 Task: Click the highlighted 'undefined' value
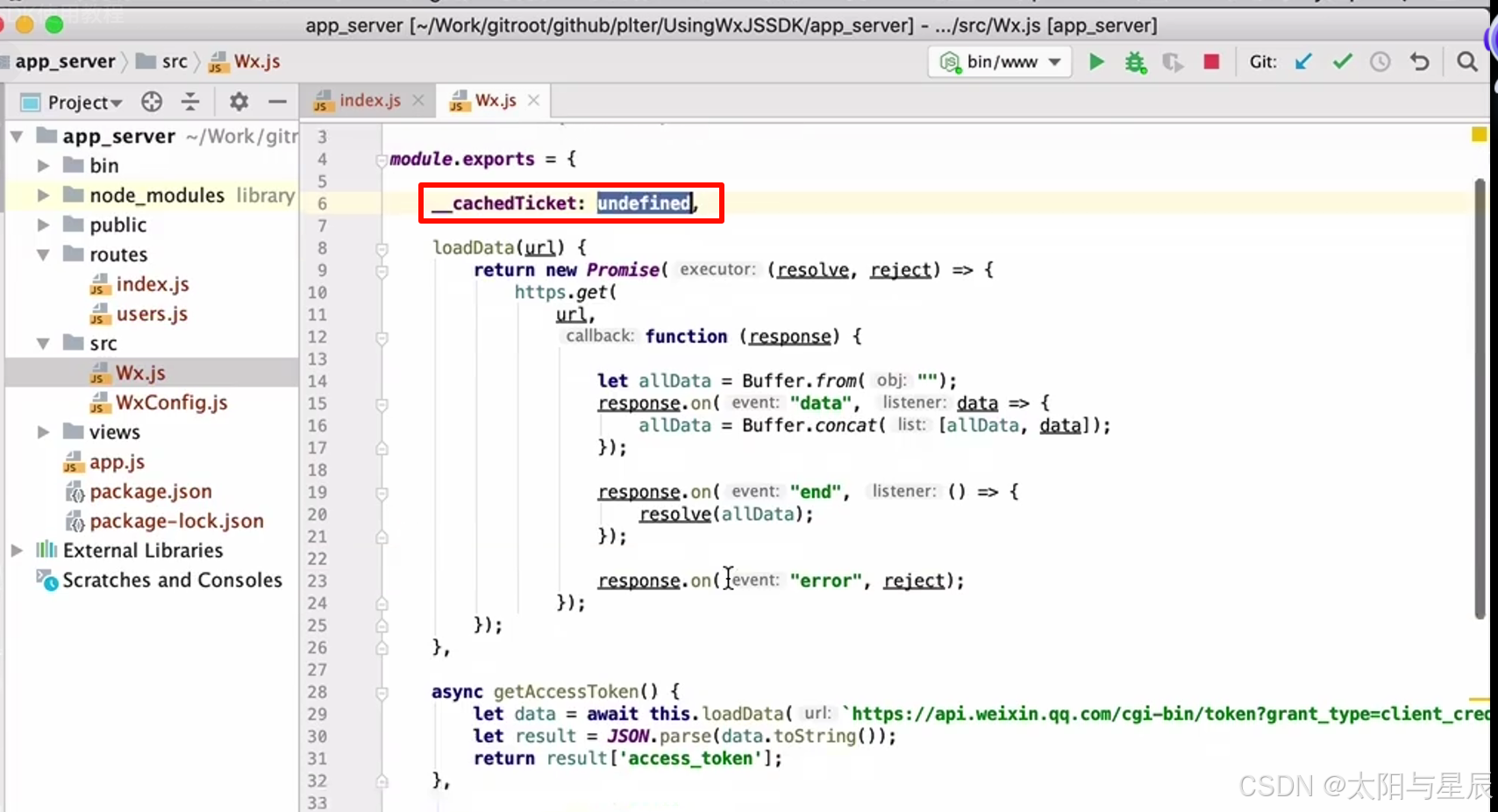click(x=645, y=203)
